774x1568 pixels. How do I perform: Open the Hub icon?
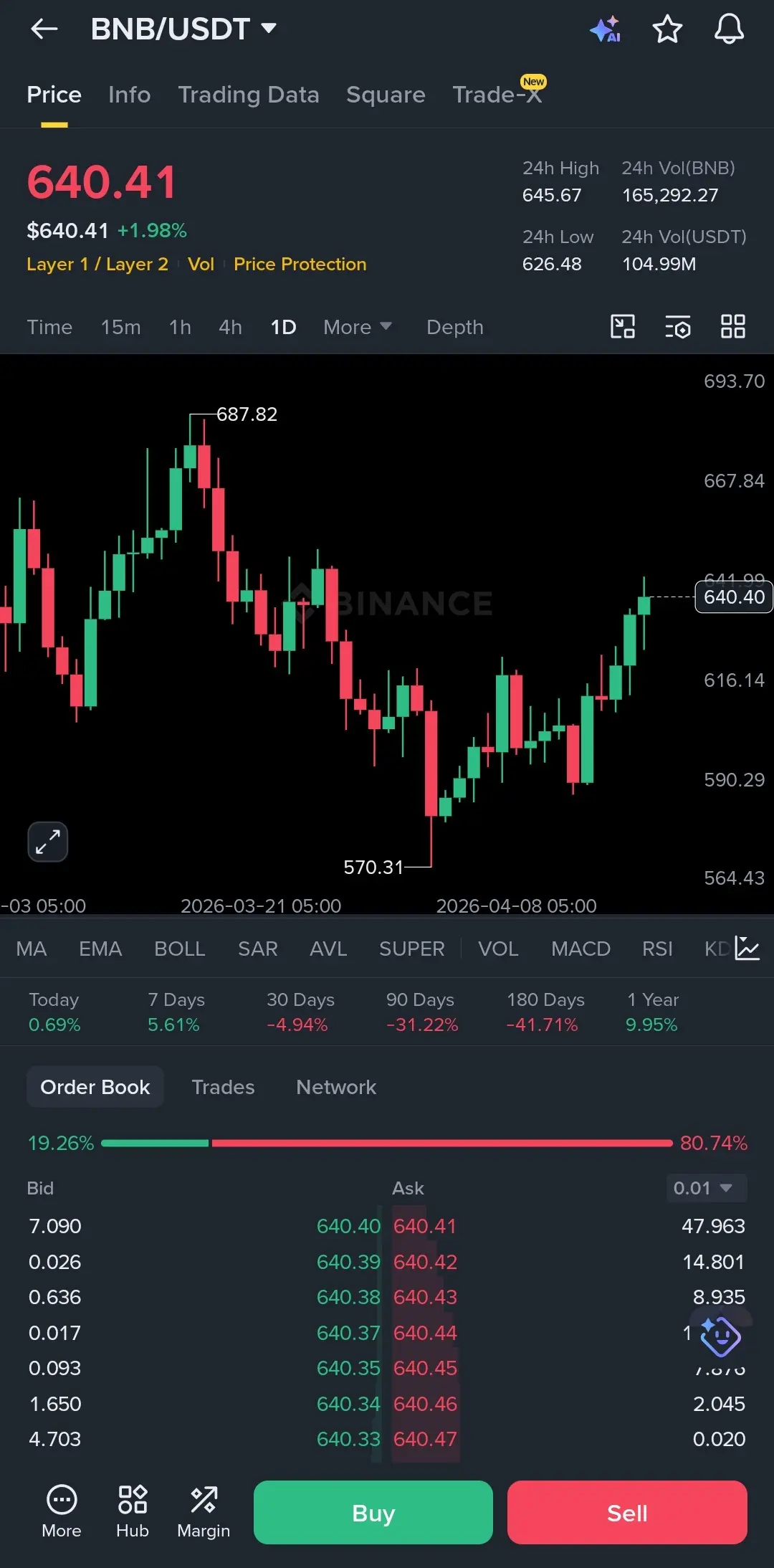coord(133,1511)
